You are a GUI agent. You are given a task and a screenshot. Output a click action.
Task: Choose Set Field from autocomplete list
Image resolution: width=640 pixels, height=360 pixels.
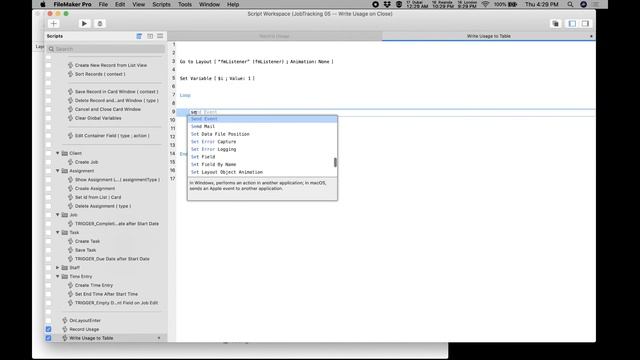[x=262, y=157]
